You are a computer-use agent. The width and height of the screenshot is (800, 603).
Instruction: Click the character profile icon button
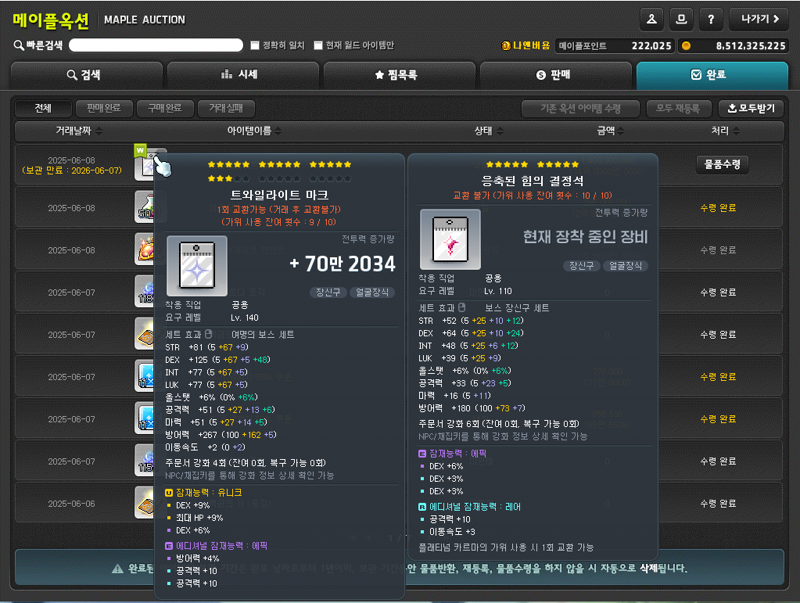coord(652,19)
